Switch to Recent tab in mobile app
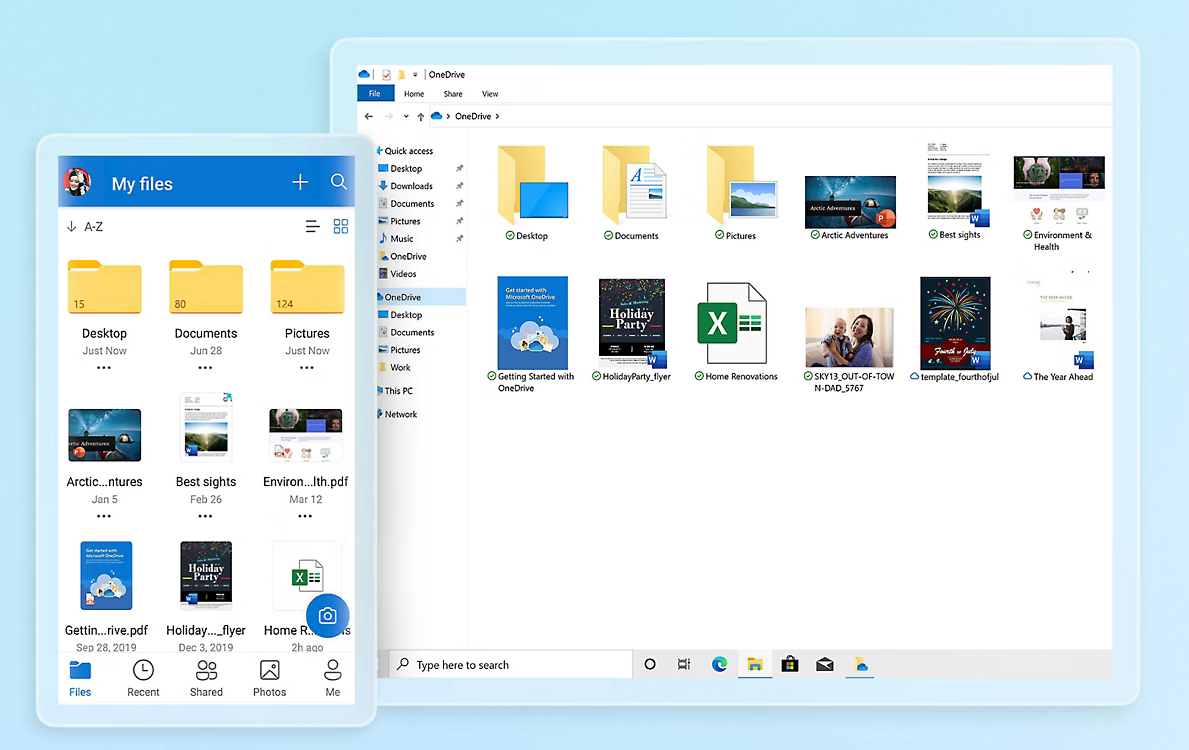 tap(143, 678)
